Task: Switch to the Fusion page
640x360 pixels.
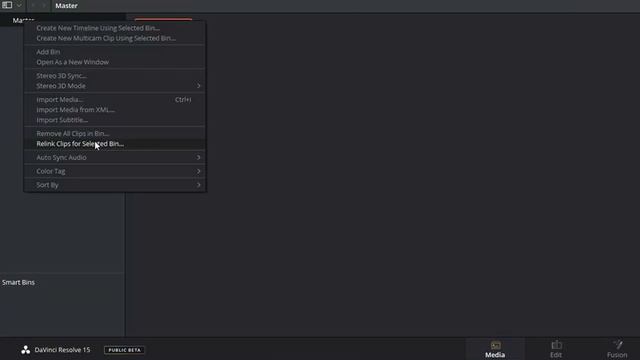Action: coord(617,350)
